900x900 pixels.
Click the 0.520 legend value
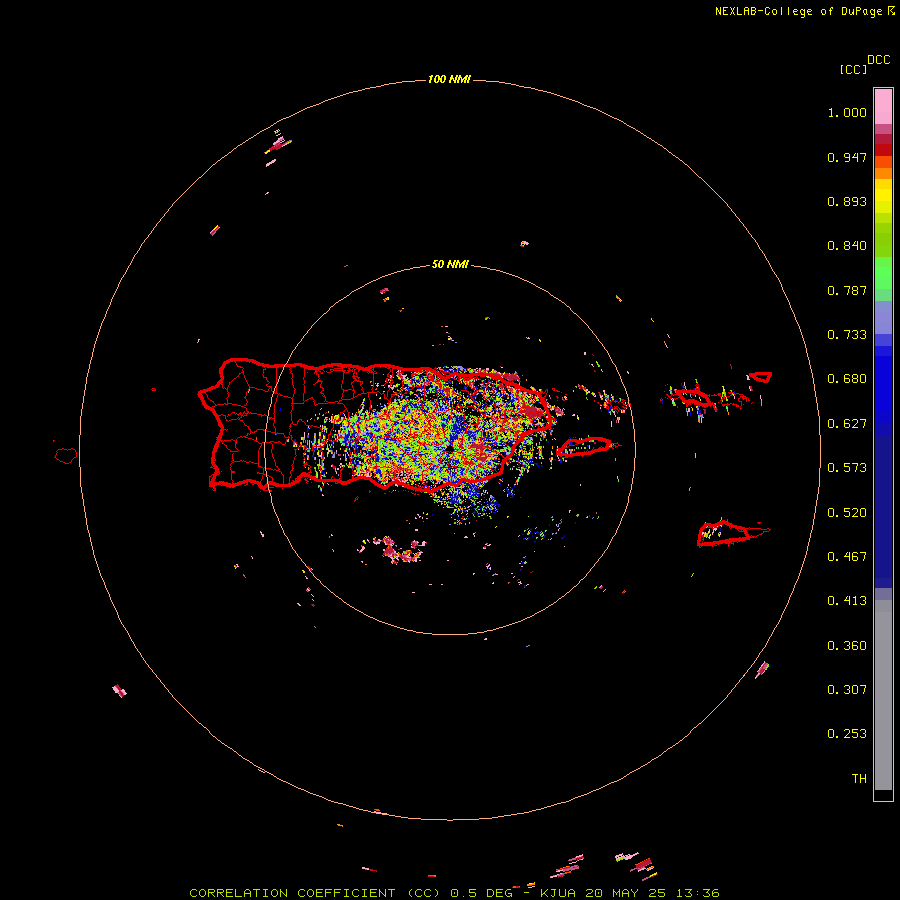click(847, 513)
